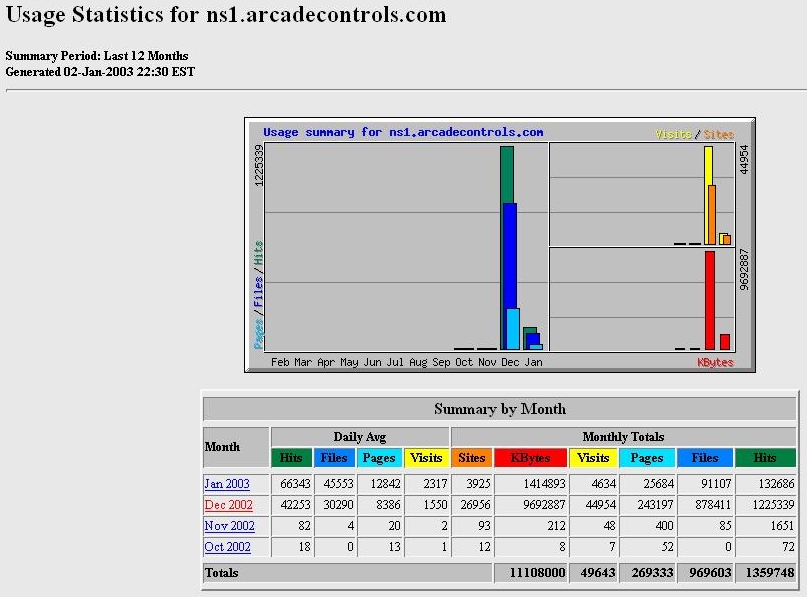Screen dimensions: 807x597
Task: Click the chart title 'Usage summary for ns1.arcadecontrols.com'
Action: [x=403, y=132]
